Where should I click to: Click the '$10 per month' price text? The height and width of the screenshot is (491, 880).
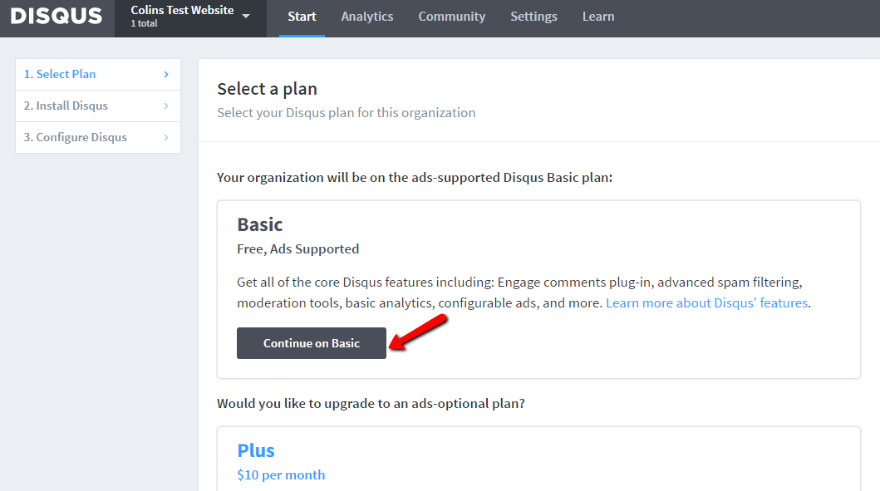pyautogui.click(x=281, y=475)
